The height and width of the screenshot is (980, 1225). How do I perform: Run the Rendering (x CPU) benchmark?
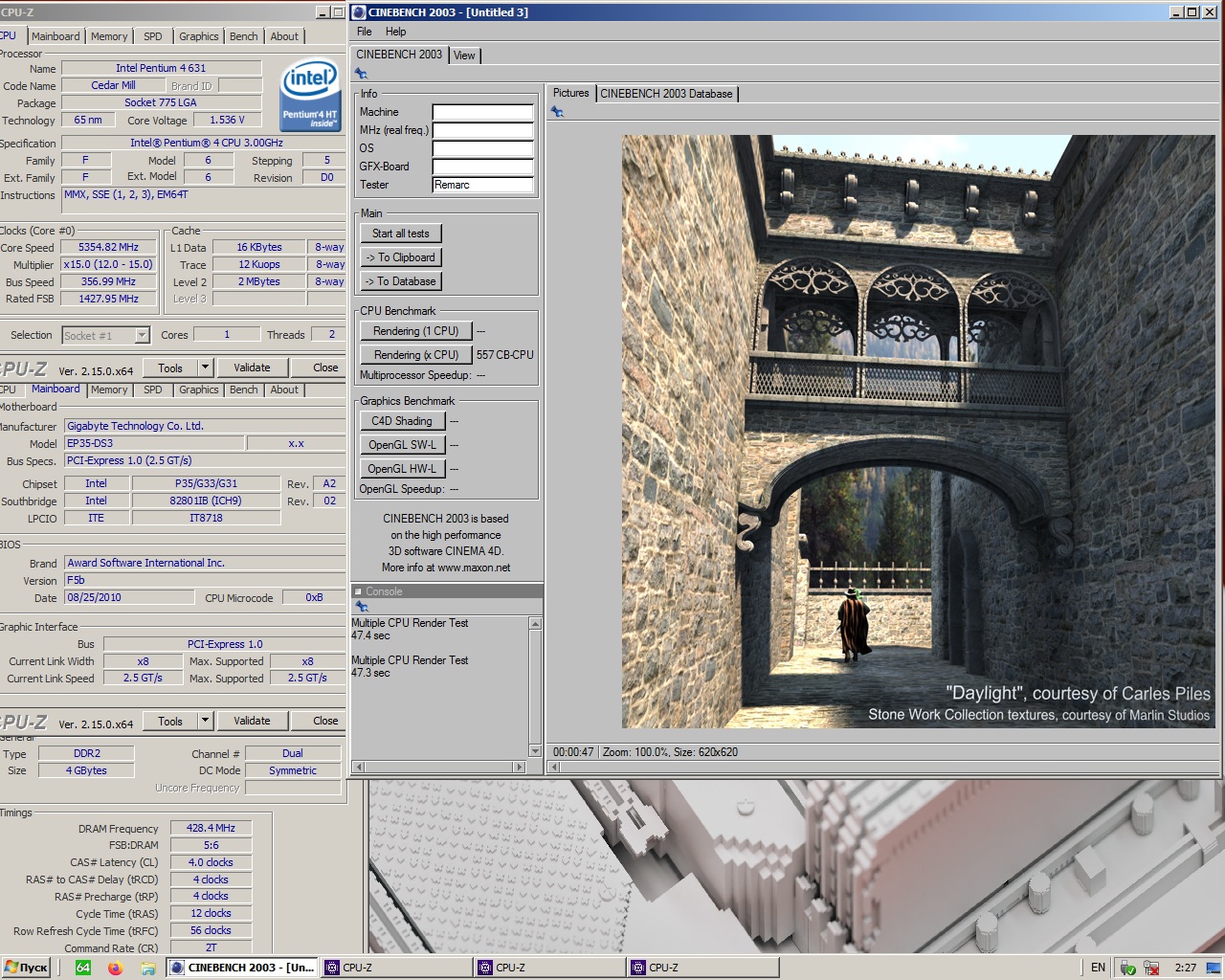416,355
